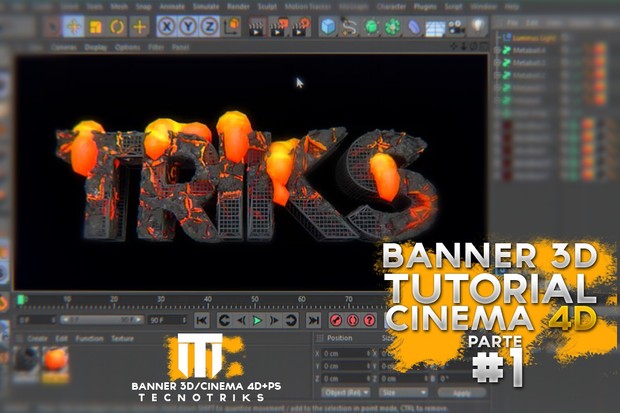Click the yellow plus recent-tool icon

point(139,27)
